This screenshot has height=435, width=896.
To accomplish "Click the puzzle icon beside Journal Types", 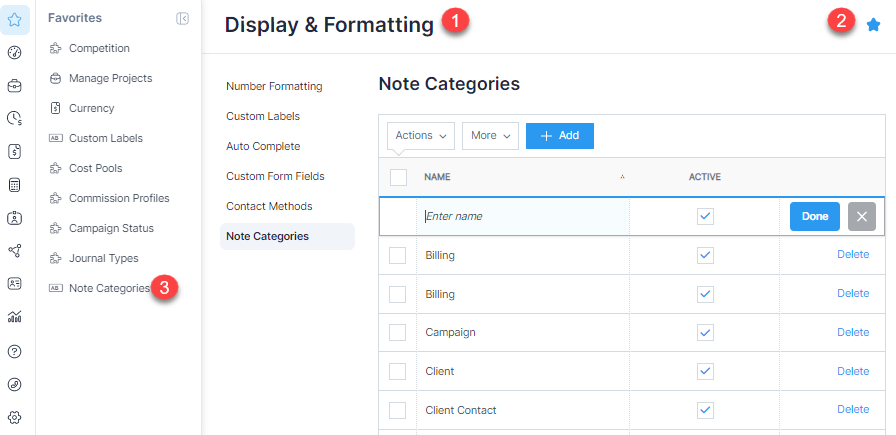I will coord(55,258).
